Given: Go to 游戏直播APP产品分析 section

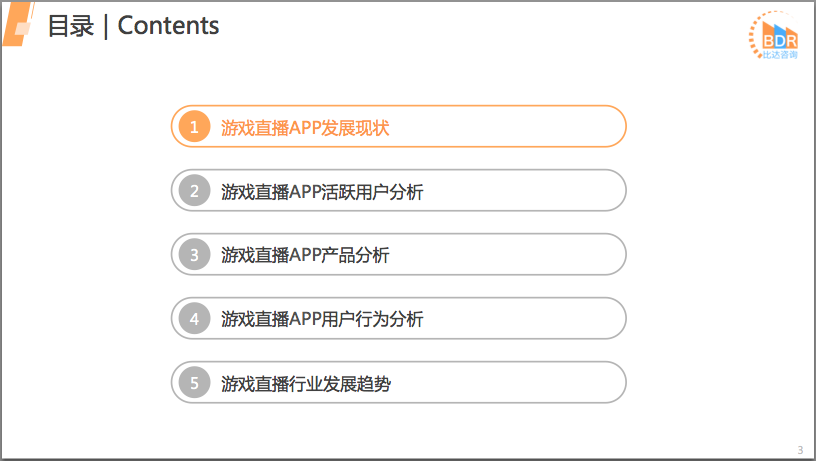Looking at the screenshot, I should 305,255.
